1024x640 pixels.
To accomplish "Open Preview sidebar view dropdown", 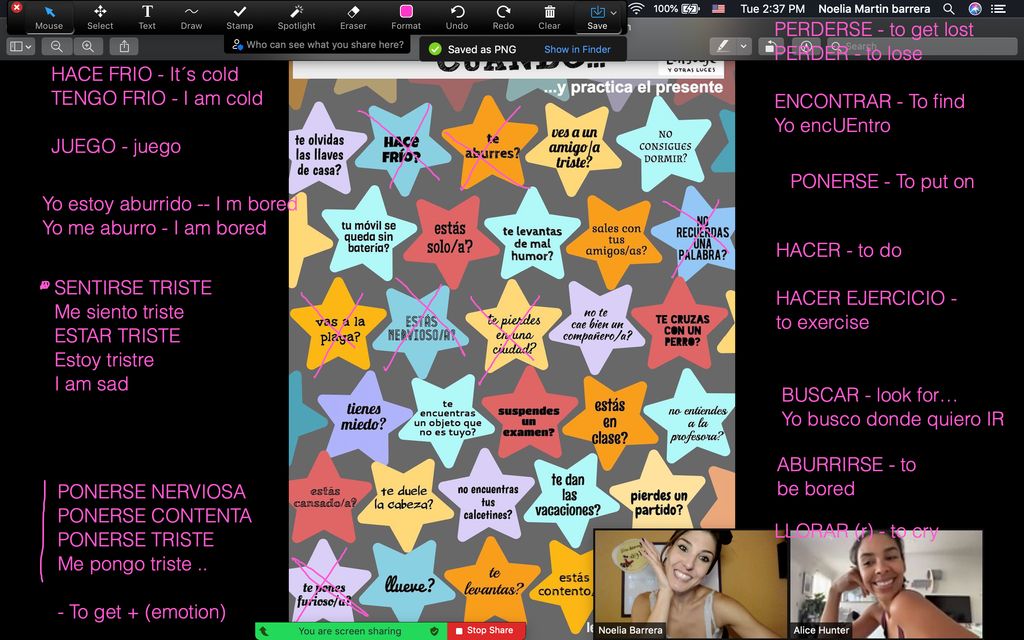I will [20, 46].
